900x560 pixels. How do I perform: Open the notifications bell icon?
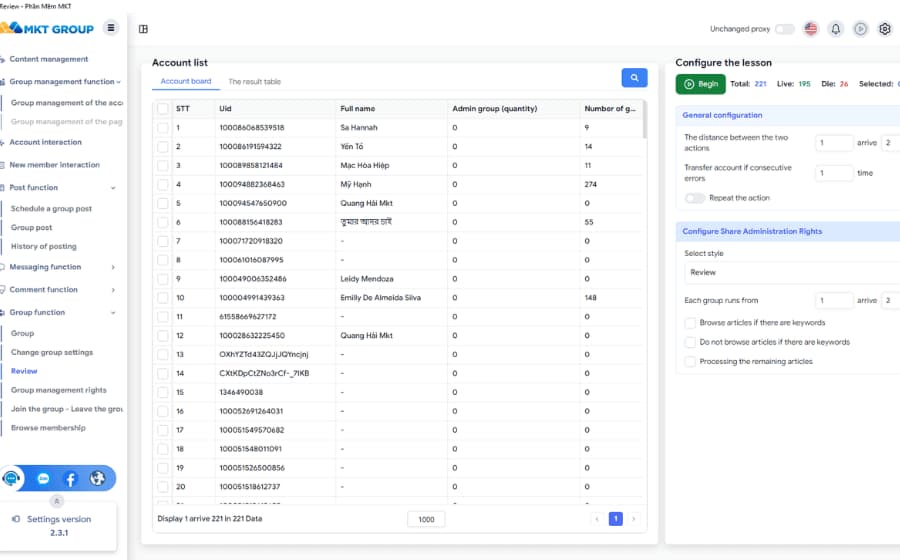tap(836, 29)
